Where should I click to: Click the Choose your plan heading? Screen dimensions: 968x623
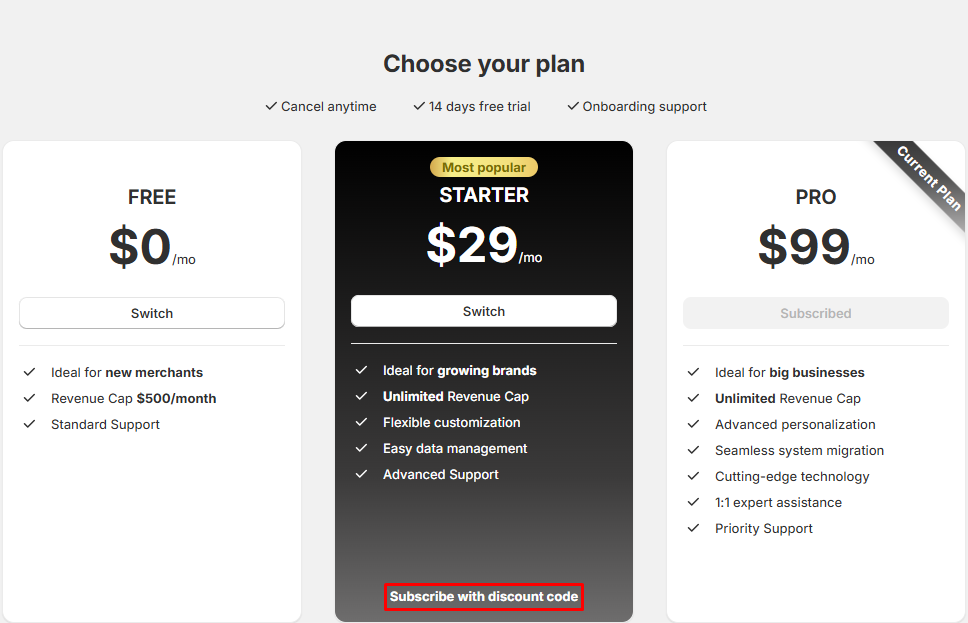coord(484,64)
